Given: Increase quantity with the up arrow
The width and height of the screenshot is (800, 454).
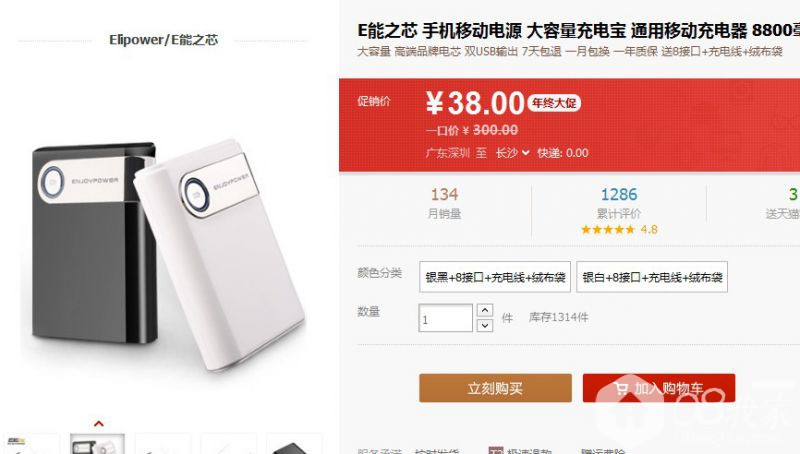Looking at the screenshot, I should (485, 310).
